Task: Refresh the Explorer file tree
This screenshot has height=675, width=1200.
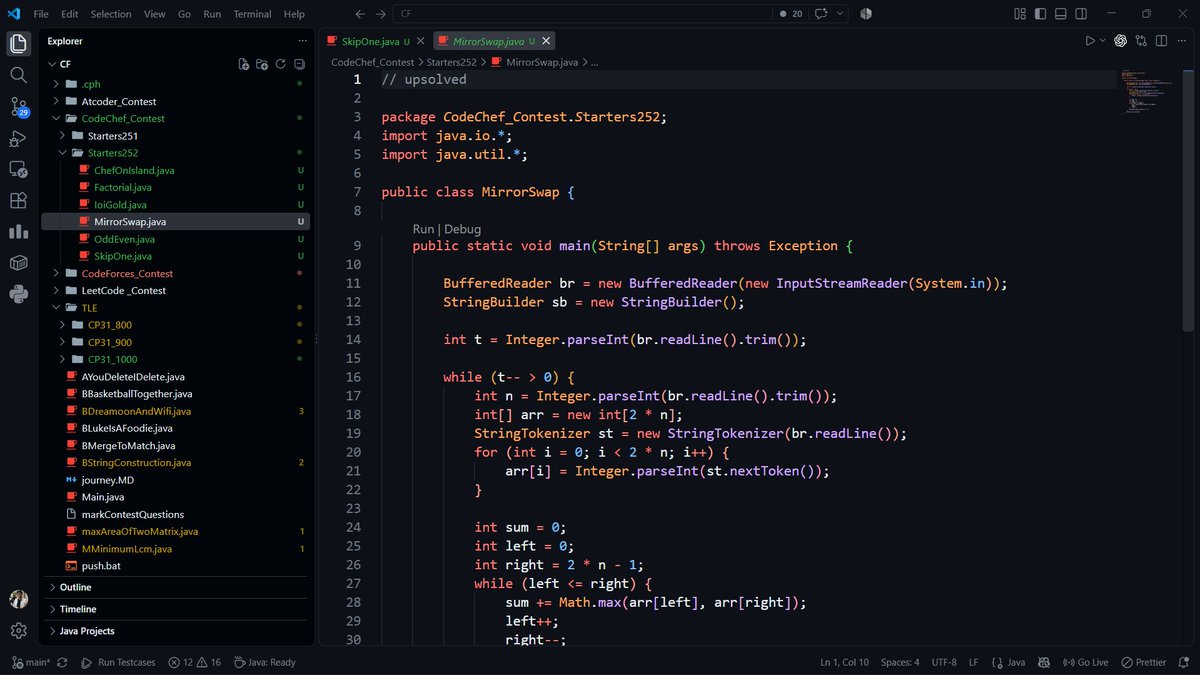Action: [x=281, y=64]
